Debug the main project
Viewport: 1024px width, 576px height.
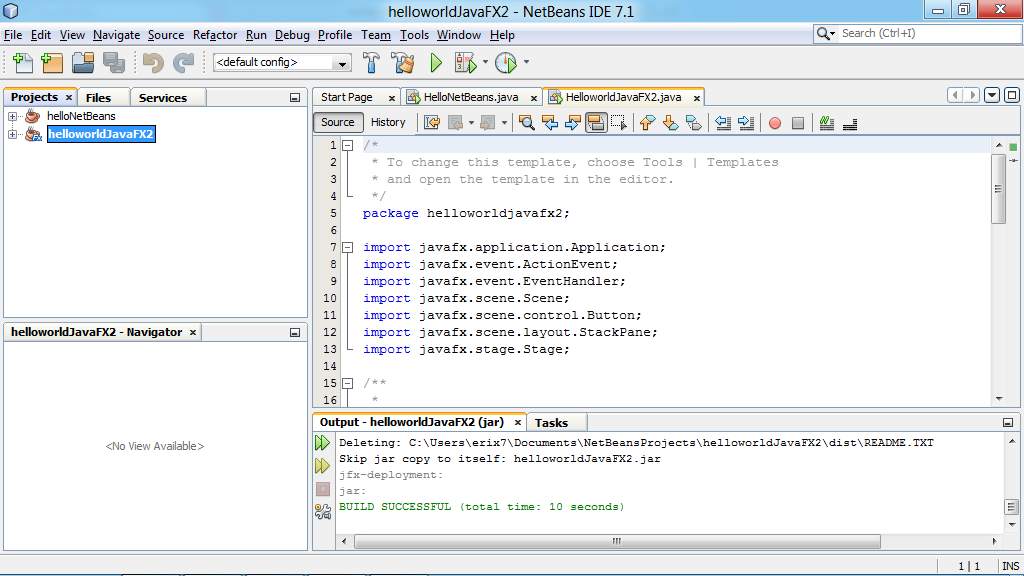[x=466, y=63]
